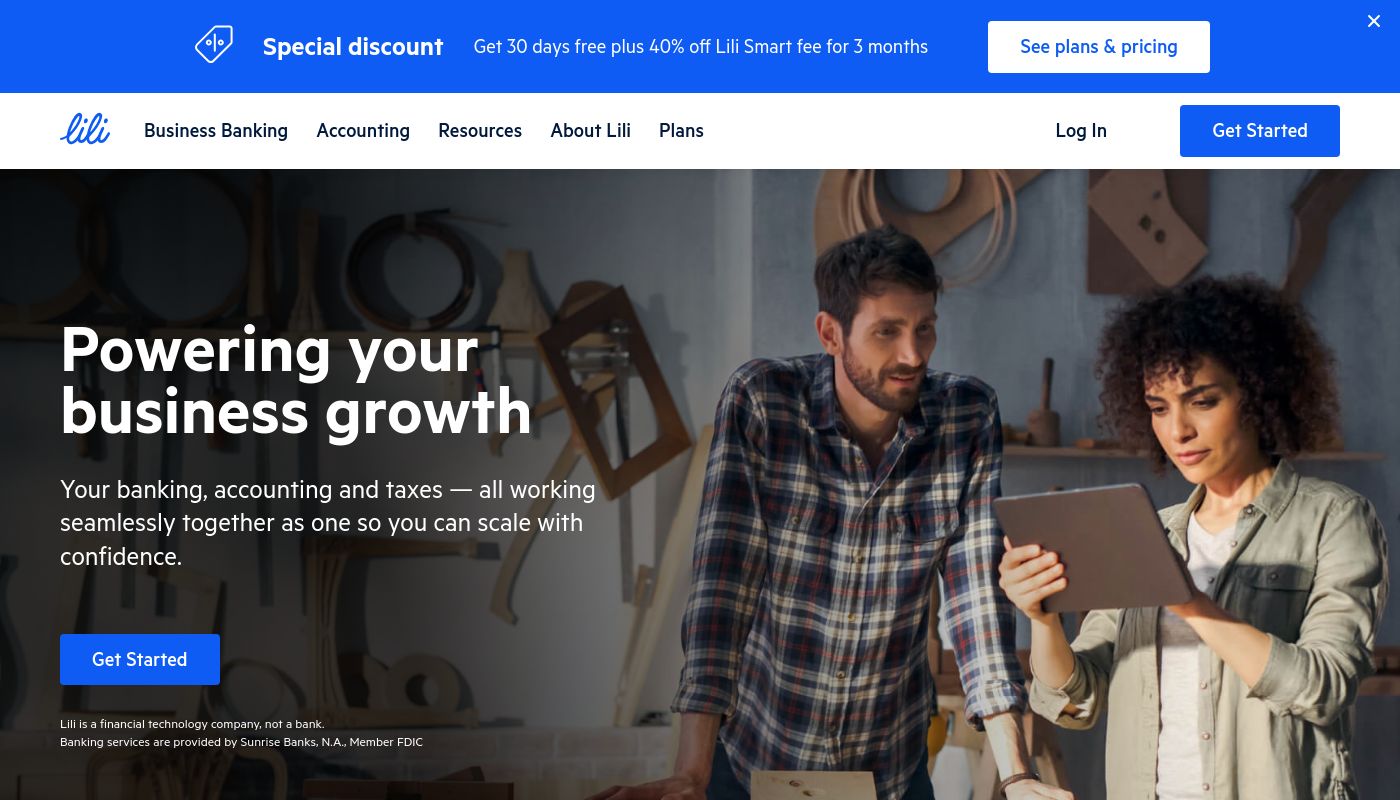Viewport: 1400px width, 800px height.
Task: Click the discount tag icon in banner
Action: click(214, 45)
